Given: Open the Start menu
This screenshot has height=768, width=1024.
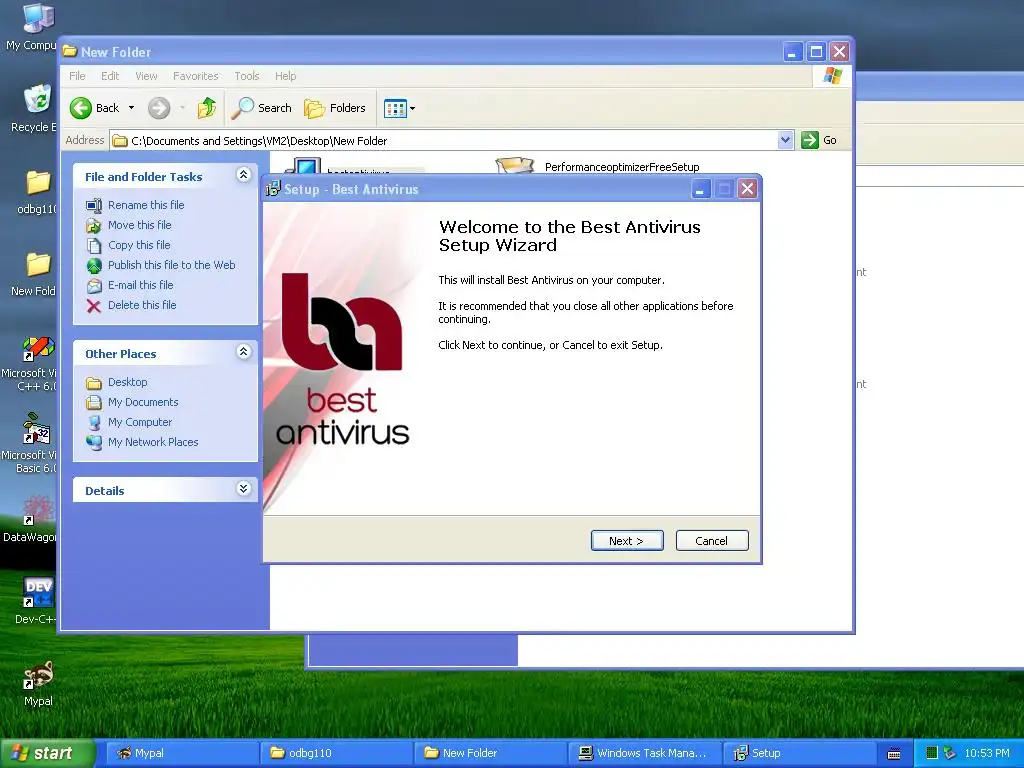Looking at the screenshot, I should coord(46,753).
